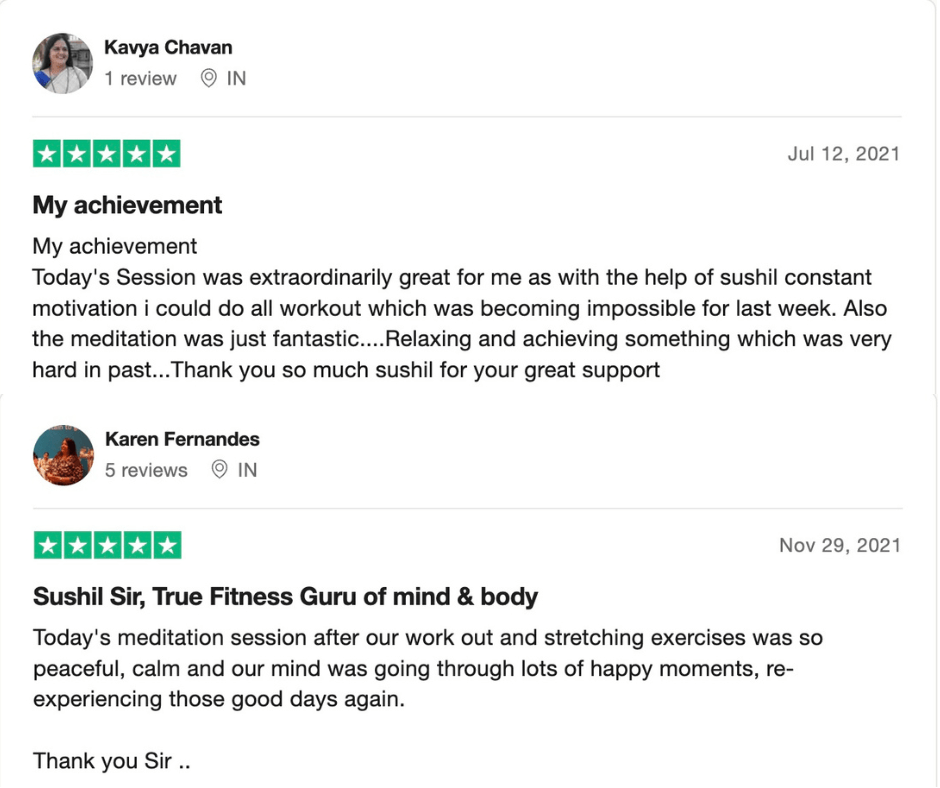The width and height of the screenshot is (940, 788).
Task: Click the first star of Kavya's rating
Action: click(x=47, y=154)
